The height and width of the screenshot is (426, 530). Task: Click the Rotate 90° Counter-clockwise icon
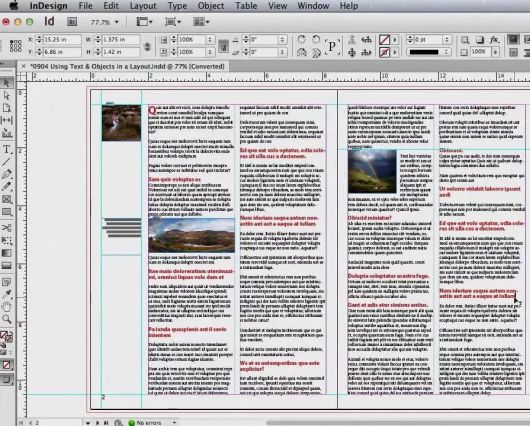[316, 39]
